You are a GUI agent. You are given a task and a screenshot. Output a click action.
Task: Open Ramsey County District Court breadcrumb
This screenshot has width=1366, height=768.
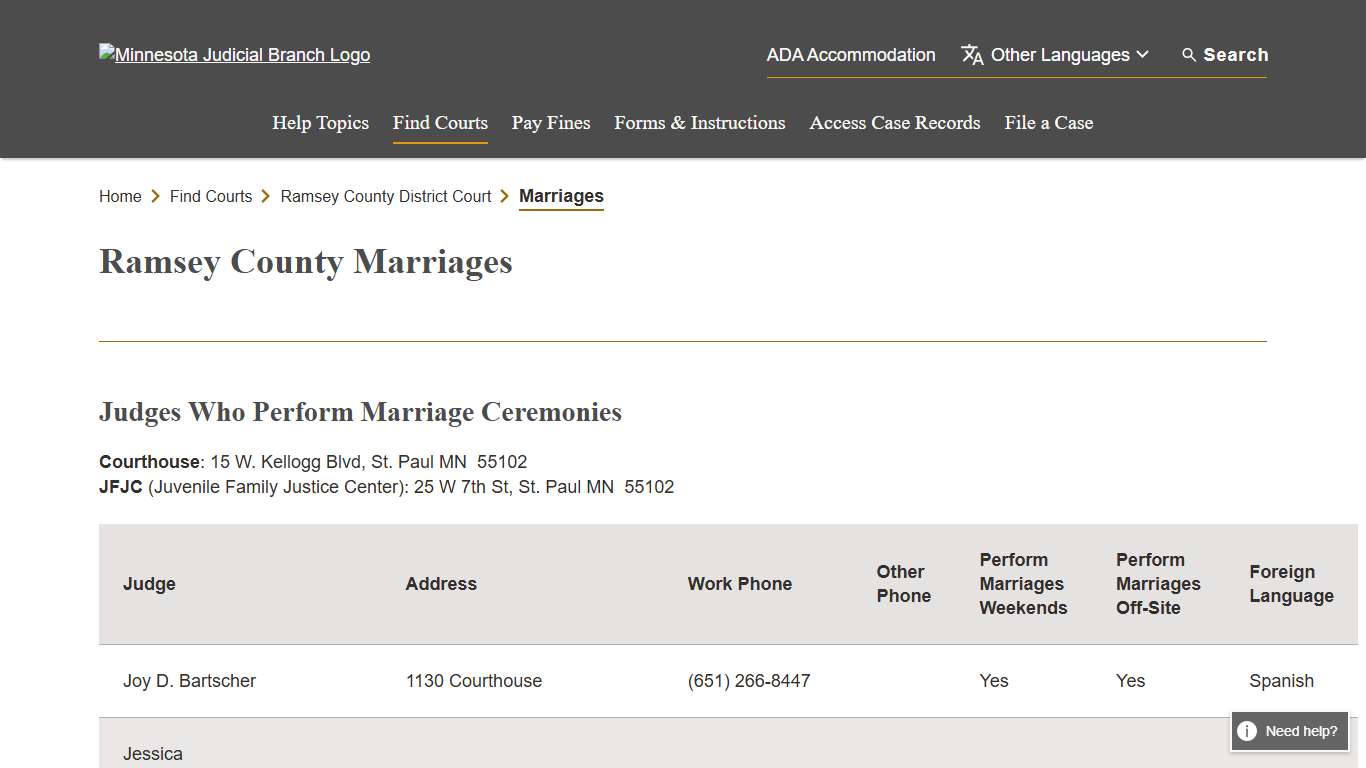tap(385, 196)
